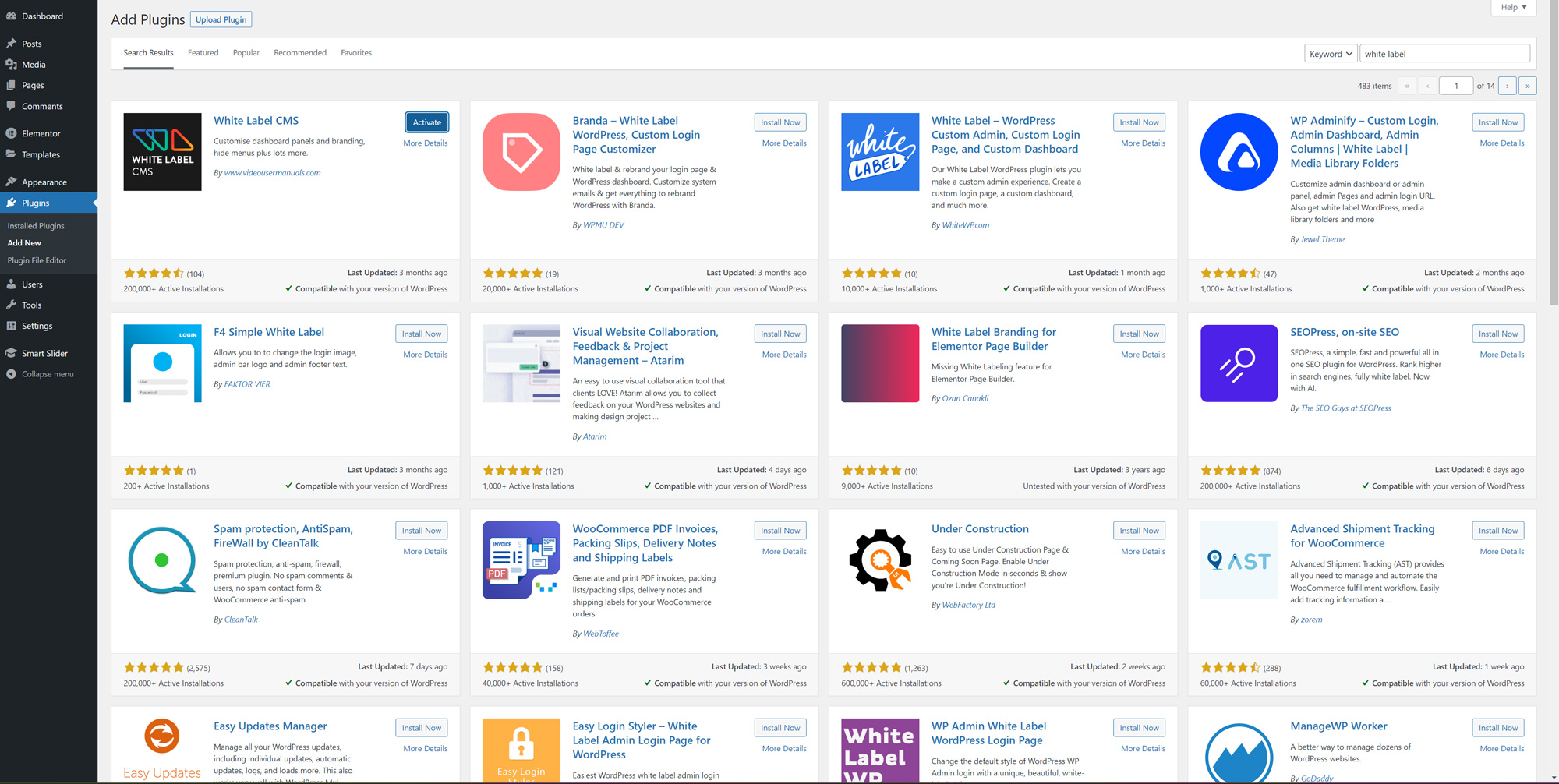Click the plugin search field with white label
1559x784 pixels.
1444,54
